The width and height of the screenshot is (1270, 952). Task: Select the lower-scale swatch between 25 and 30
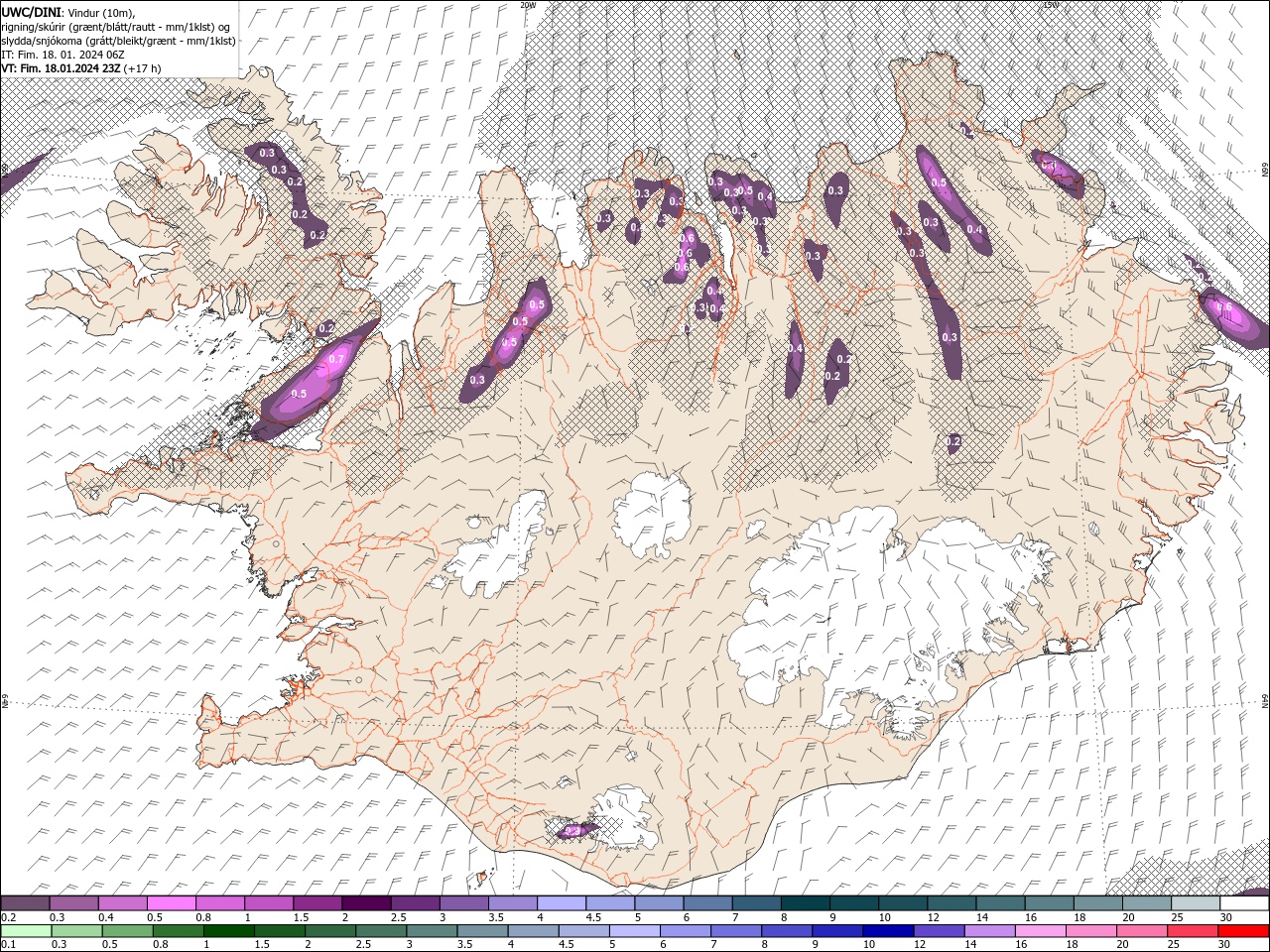(x=1193, y=931)
